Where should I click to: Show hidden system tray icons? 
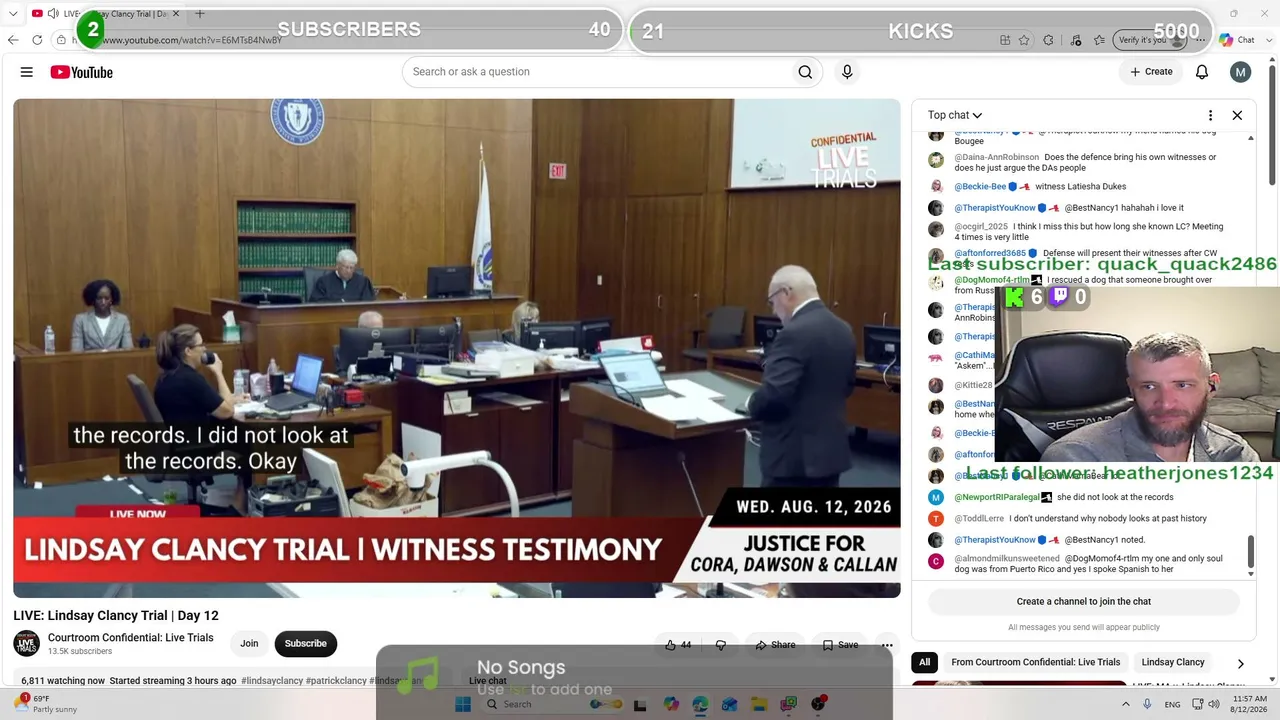click(1126, 704)
